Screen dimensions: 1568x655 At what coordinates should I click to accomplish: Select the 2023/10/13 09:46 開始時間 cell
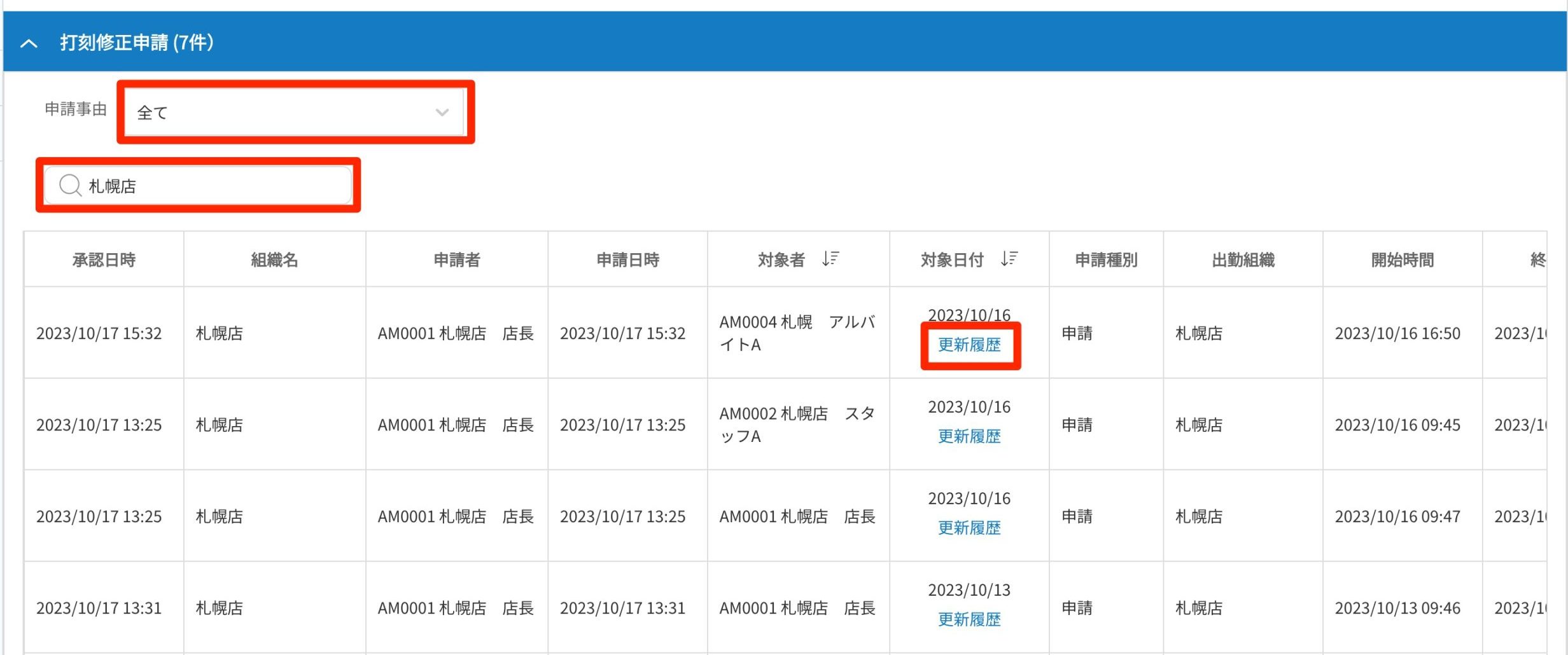tap(1397, 609)
